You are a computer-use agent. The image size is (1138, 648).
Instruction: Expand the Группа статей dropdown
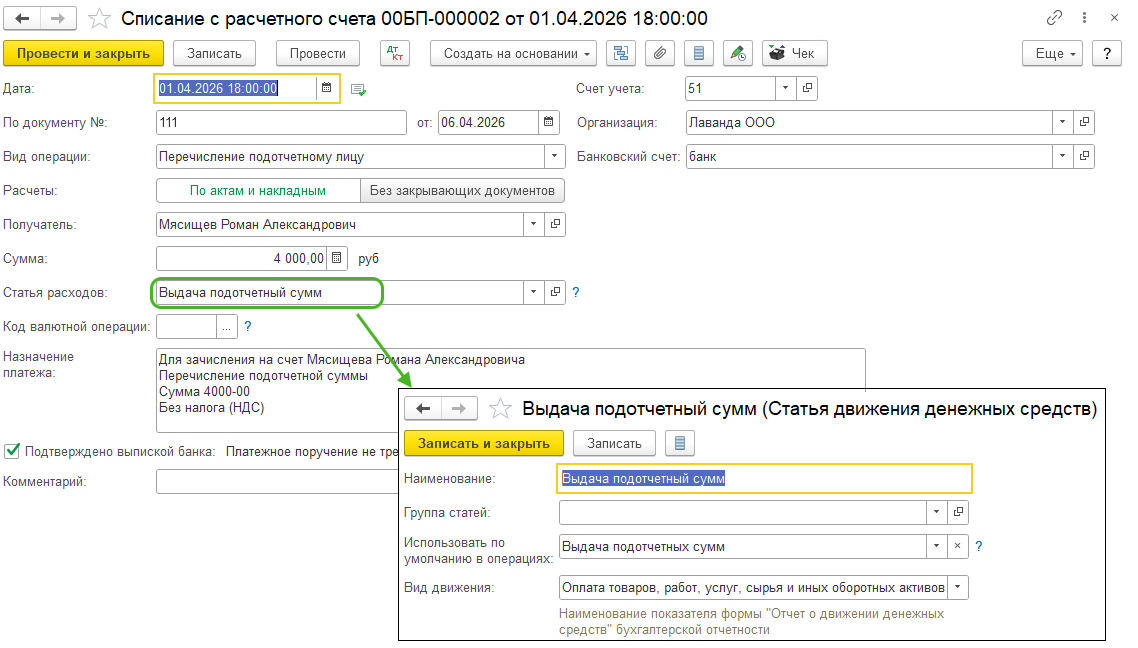[x=936, y=512]
